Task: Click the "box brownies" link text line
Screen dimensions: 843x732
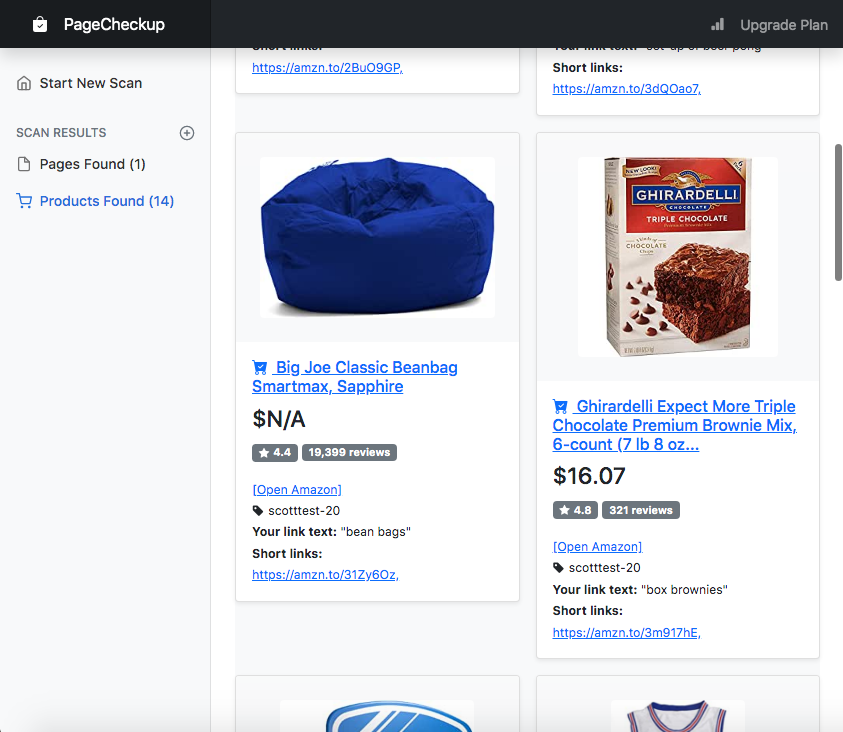Action: (640, 590)
